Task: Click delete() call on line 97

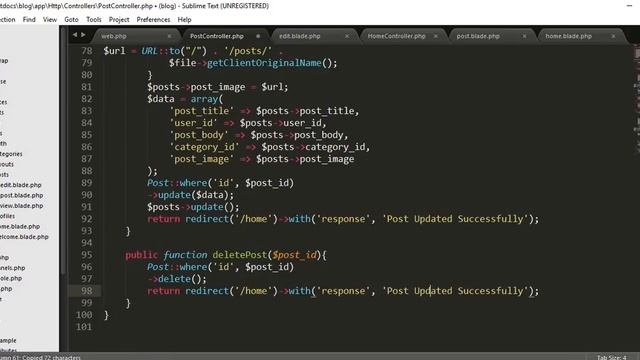Action: pyautogui.click(x=180, y=279)
